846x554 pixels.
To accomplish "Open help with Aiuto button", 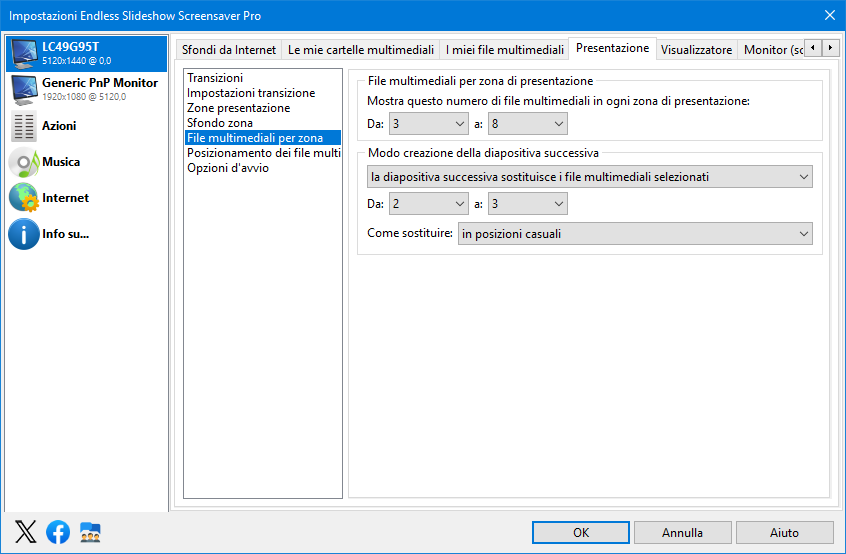I will tap(784, 532).
